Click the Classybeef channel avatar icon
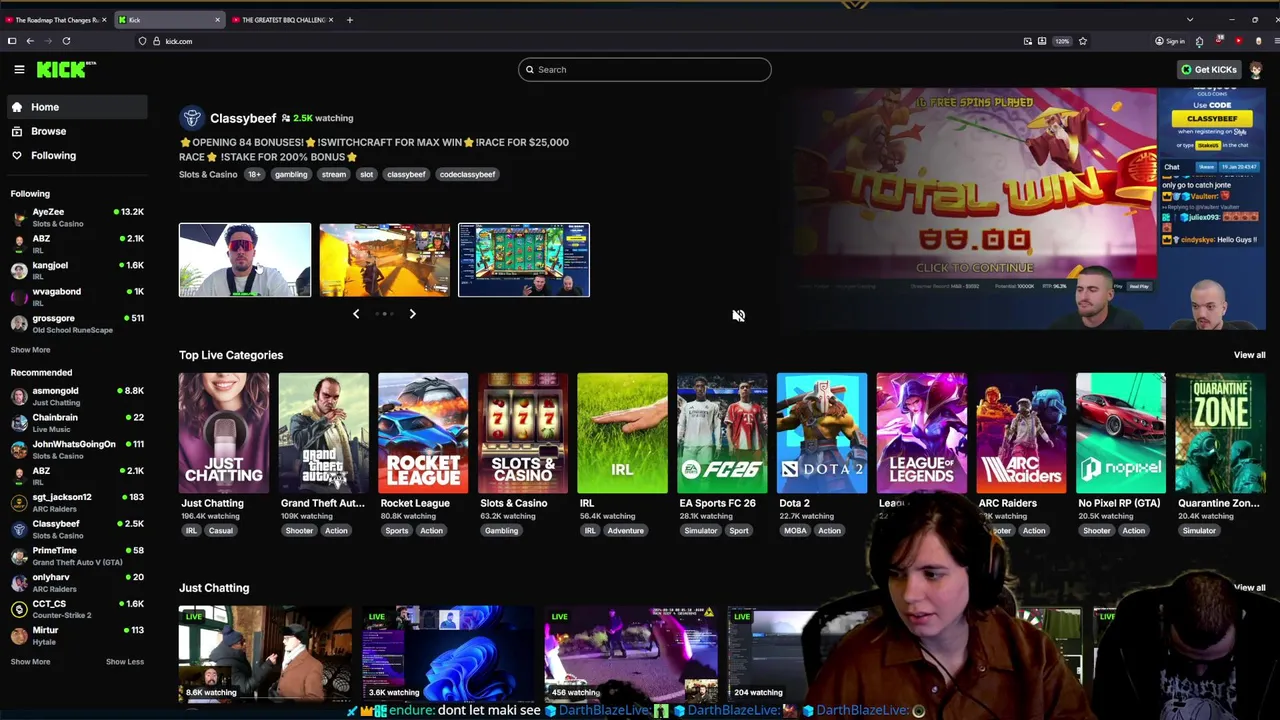 (x=192, y=118)
